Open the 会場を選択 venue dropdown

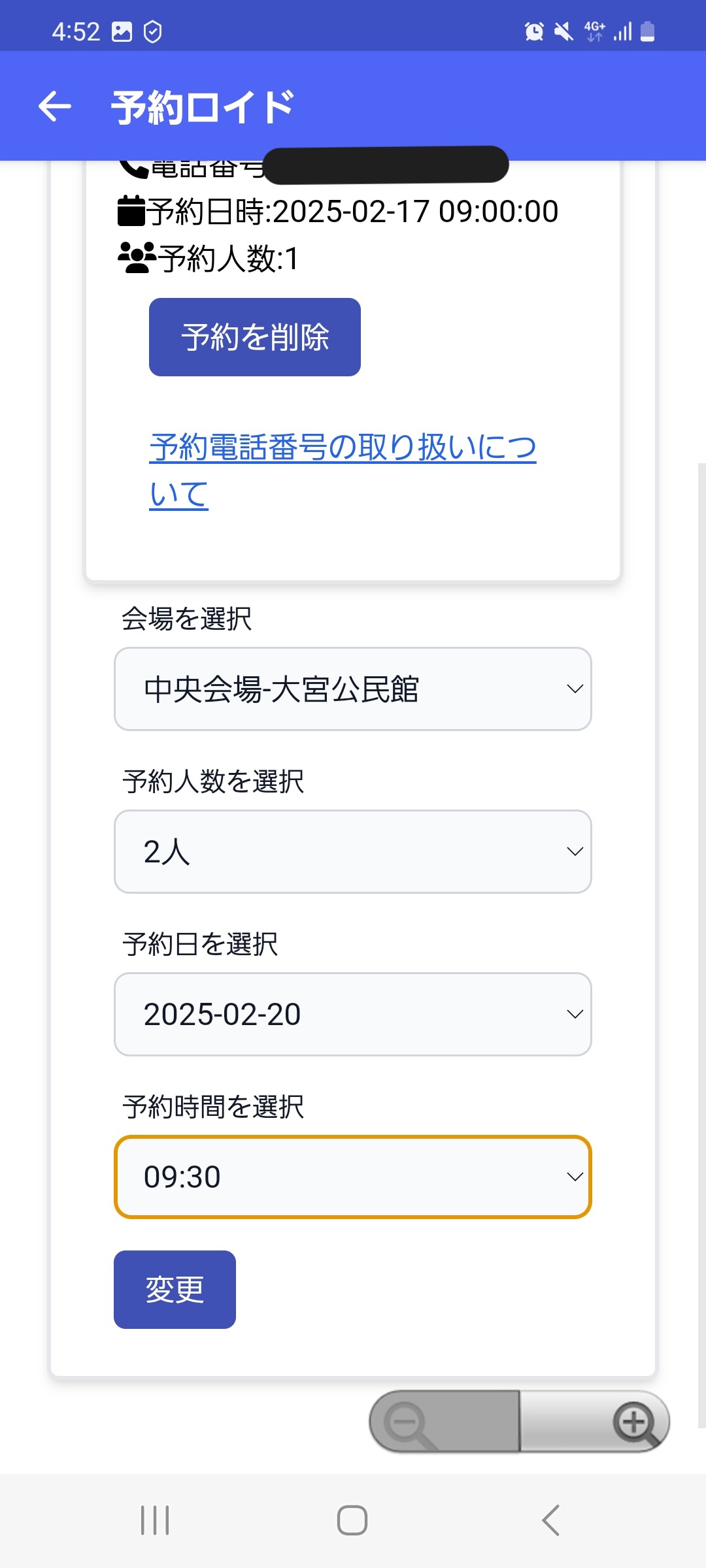(x=353, y=689)
